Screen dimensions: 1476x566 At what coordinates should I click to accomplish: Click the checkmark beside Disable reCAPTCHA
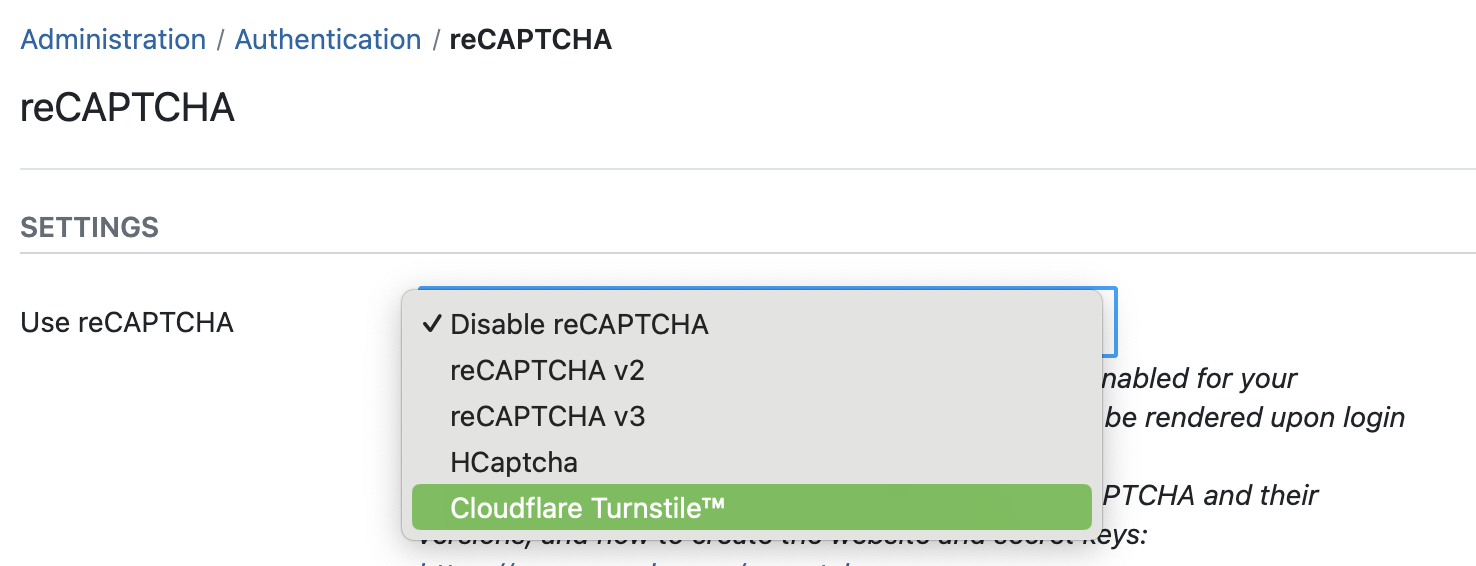pyautogui.click(x=431, y=325)
